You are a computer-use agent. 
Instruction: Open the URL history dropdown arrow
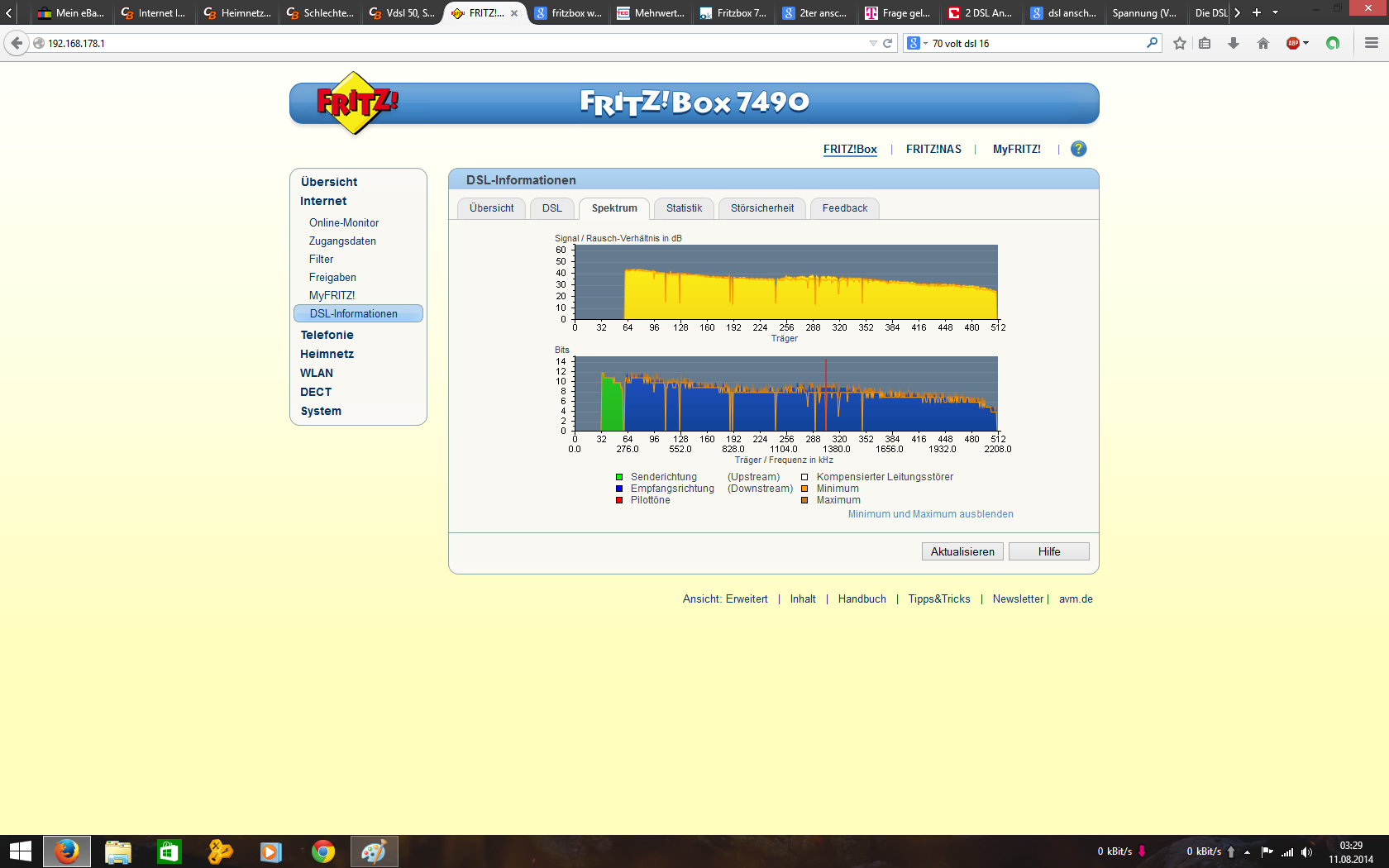873,43
